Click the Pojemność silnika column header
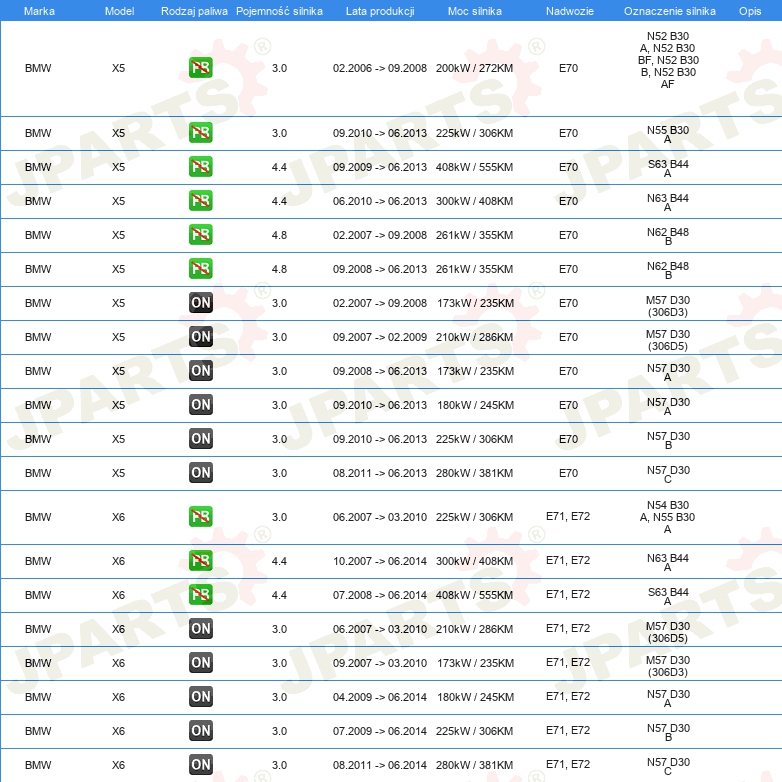This screenshot has width=782, height=782. (279, 10)
